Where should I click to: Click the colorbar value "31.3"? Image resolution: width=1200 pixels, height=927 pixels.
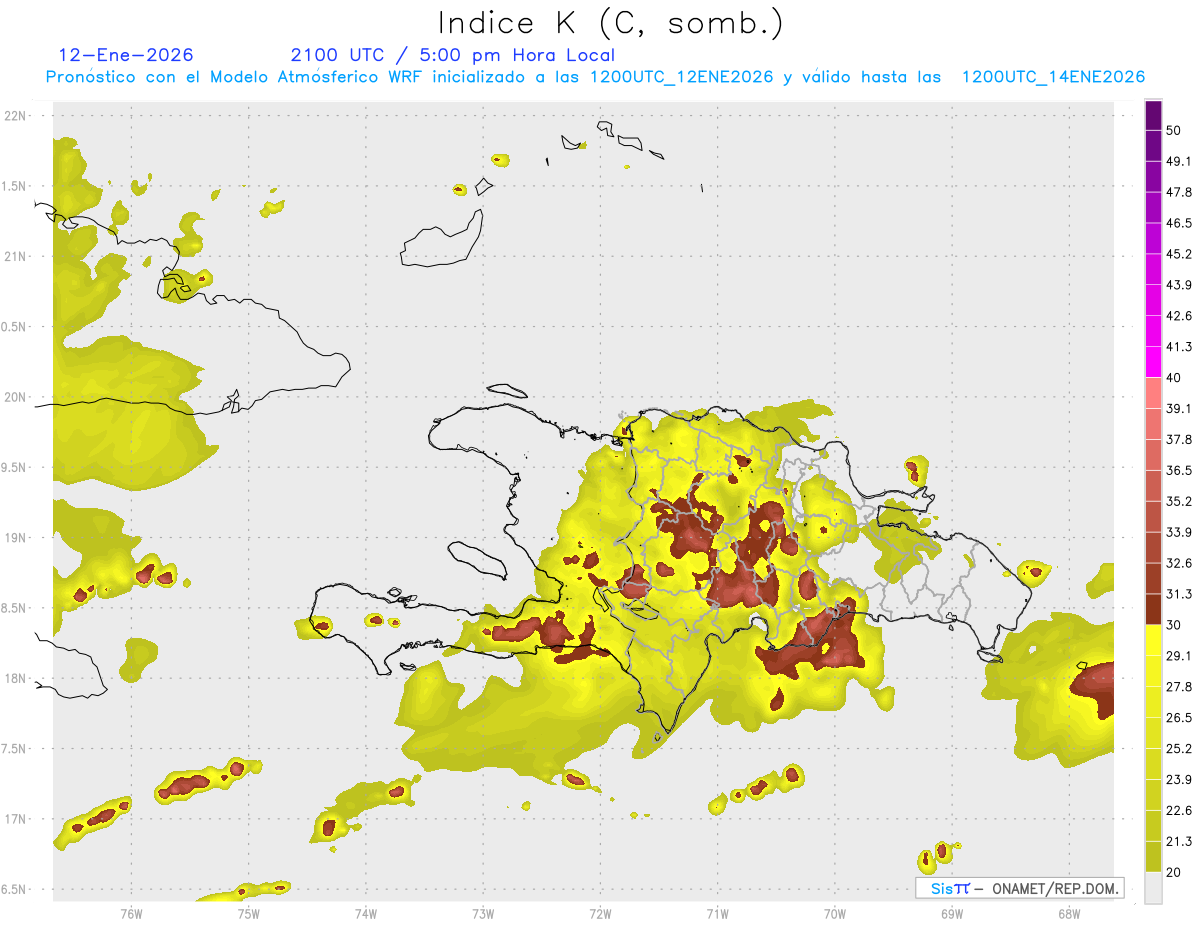point(1180,594)
